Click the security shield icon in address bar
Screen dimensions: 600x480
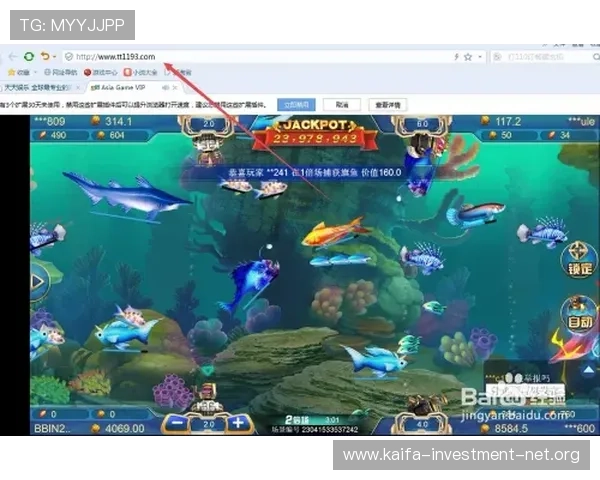[69, 57]
